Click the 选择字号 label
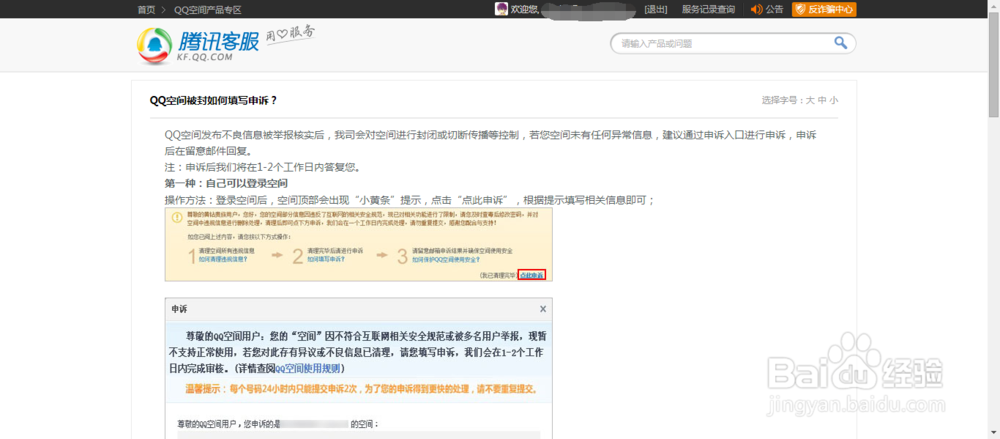Image resolution: width=1000 pixels, height=439 pixels. tap(781, 100)
